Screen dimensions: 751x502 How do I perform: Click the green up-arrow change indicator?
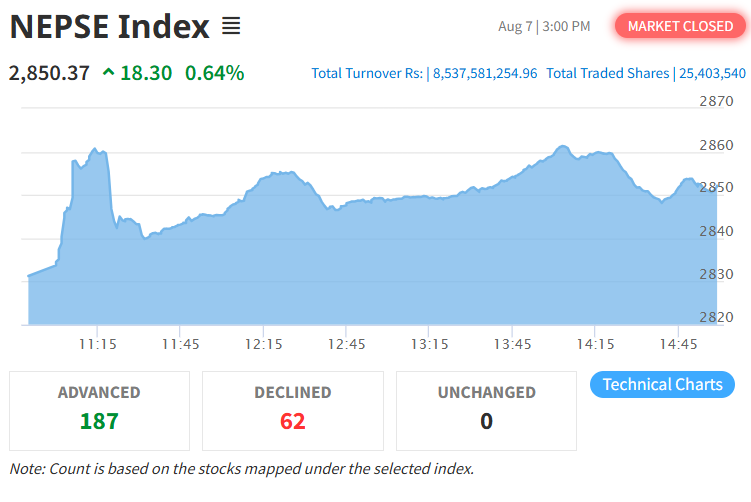[x=109, y=72]
